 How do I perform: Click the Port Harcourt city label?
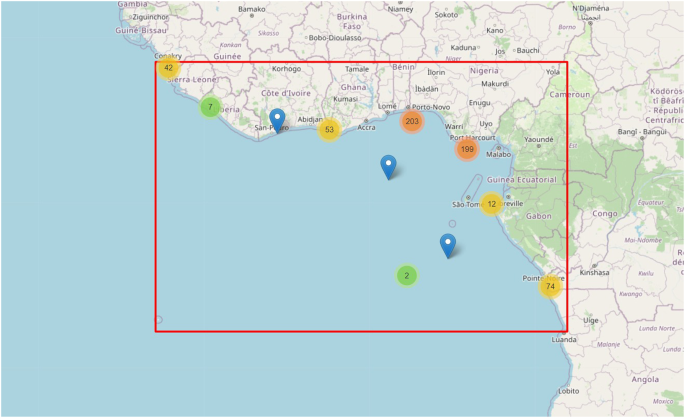(472, 138)
